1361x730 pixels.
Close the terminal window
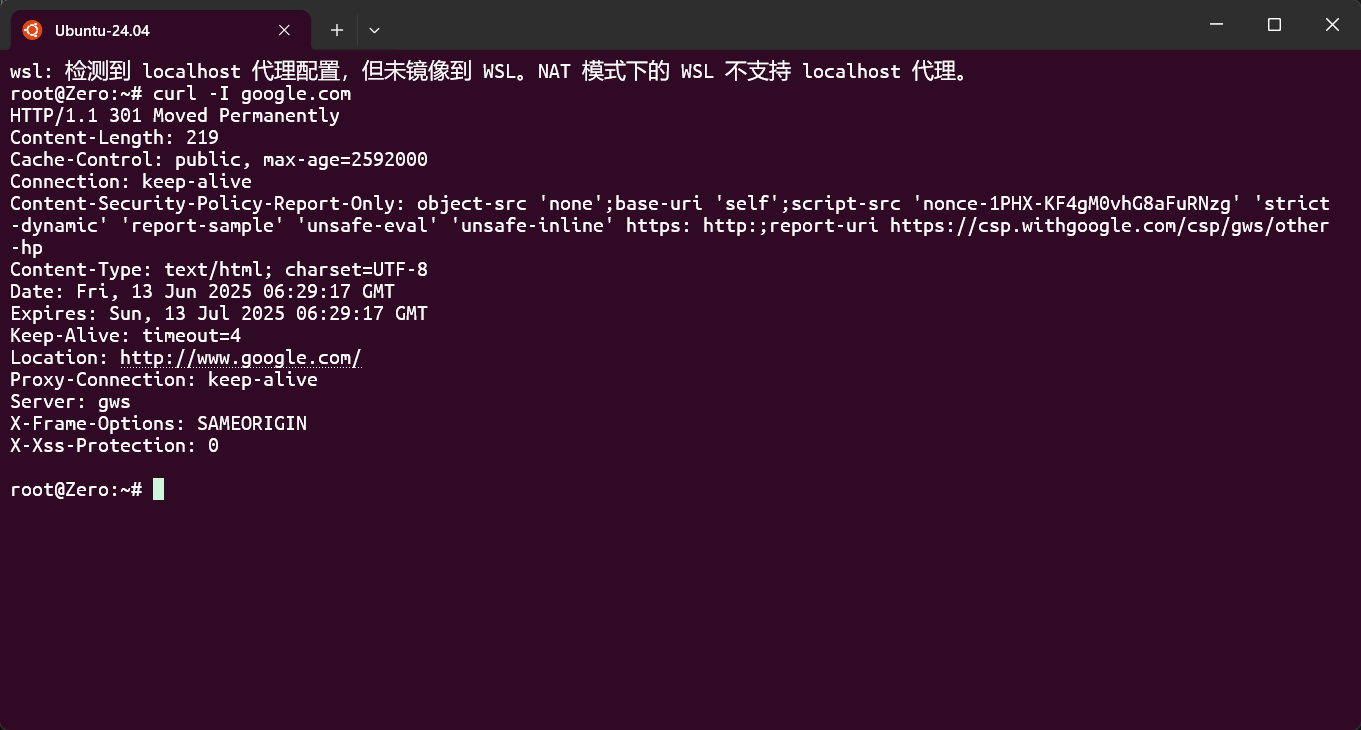pos(1332,25)
